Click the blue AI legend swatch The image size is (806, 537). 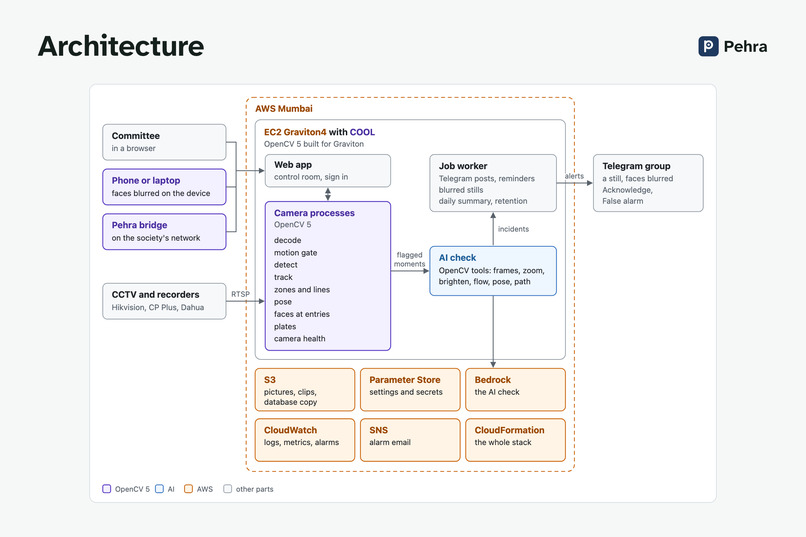pos(159,489)
